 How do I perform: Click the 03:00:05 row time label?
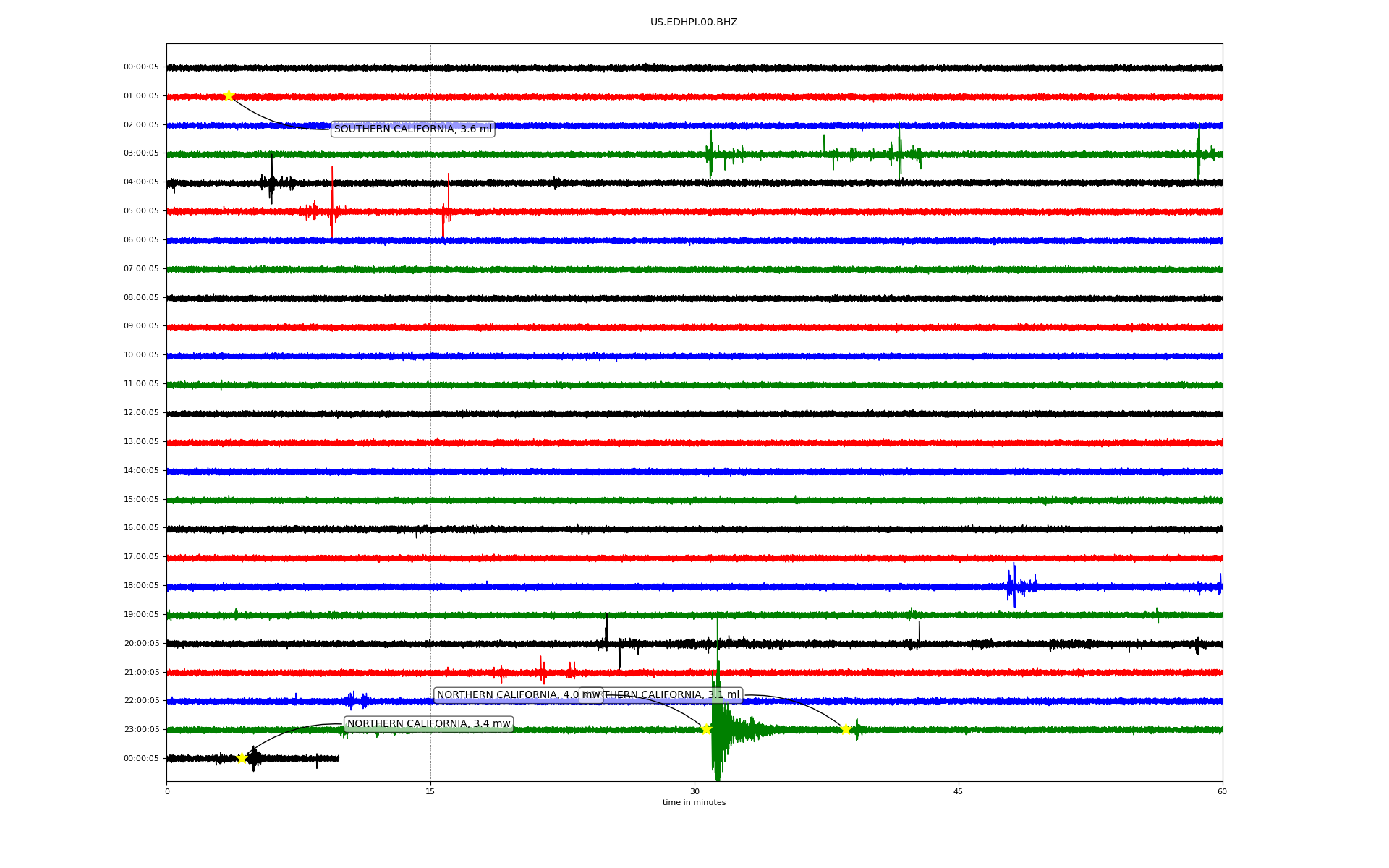click(141, 153)
